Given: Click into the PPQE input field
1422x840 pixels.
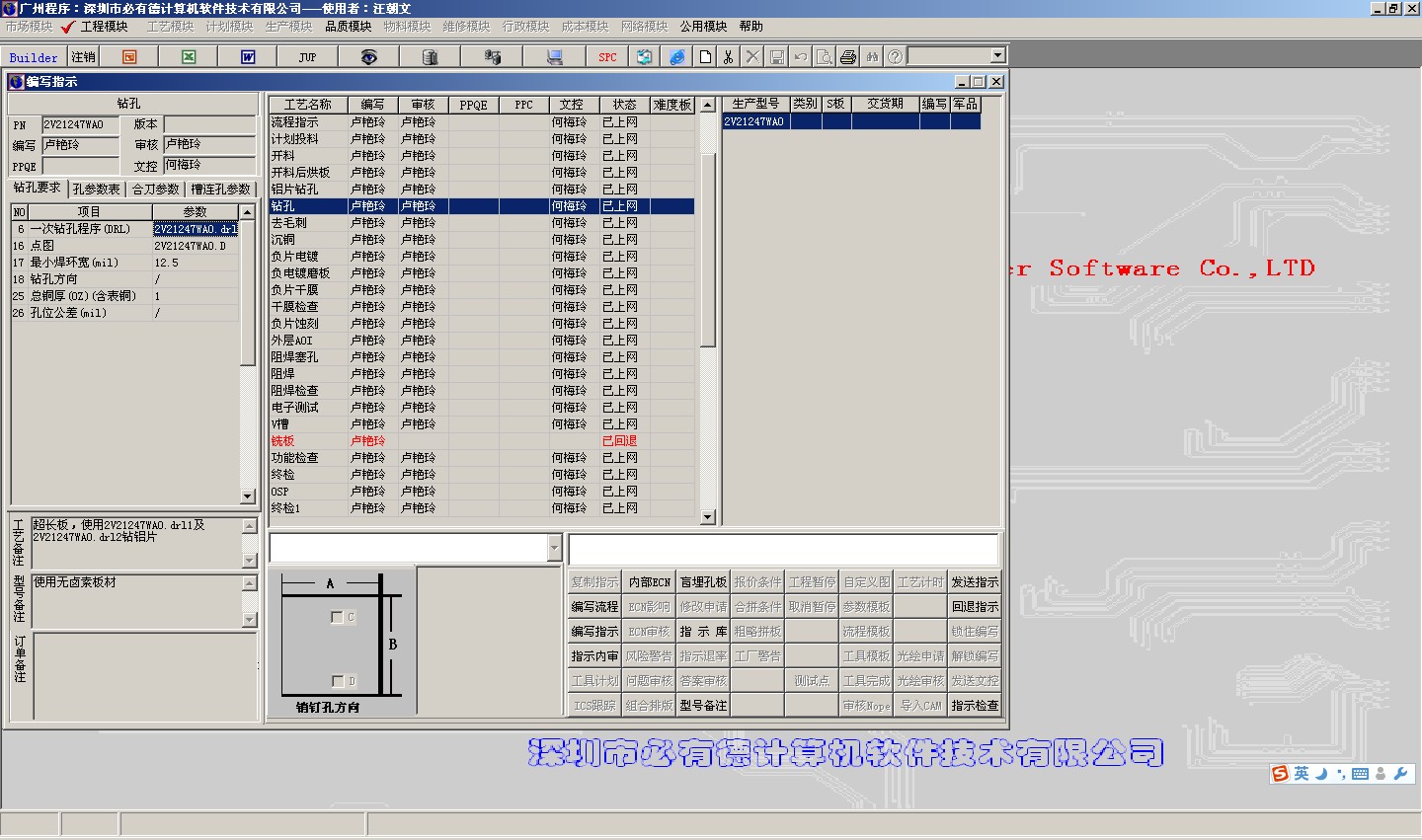Looking at the screenshot, I should tap(80, 166).
